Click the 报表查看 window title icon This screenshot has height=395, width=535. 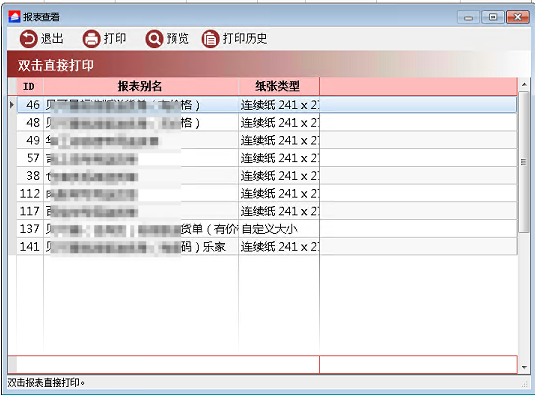click(x=15, y=17)
